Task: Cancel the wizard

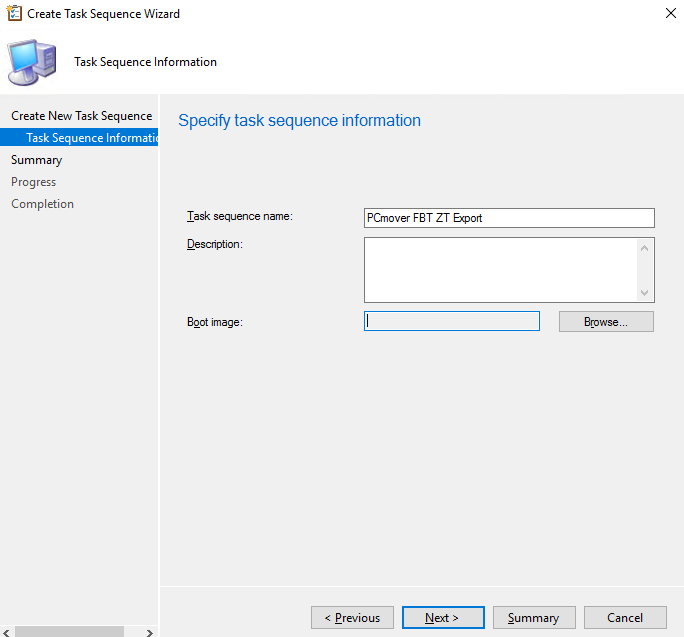Action: coord(625,617)
